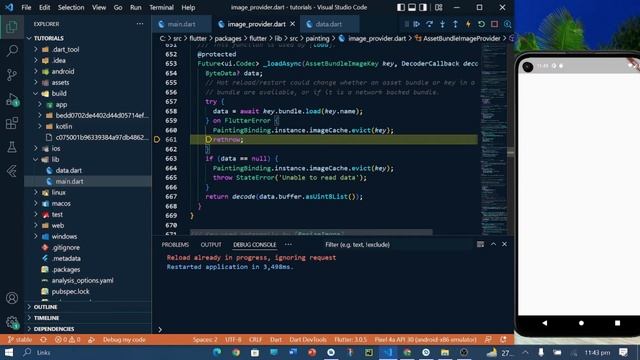Open the Manage gear settings icon
Viewport: 640px width, 360px height.
pyautogui.click(x=12, y=322)
